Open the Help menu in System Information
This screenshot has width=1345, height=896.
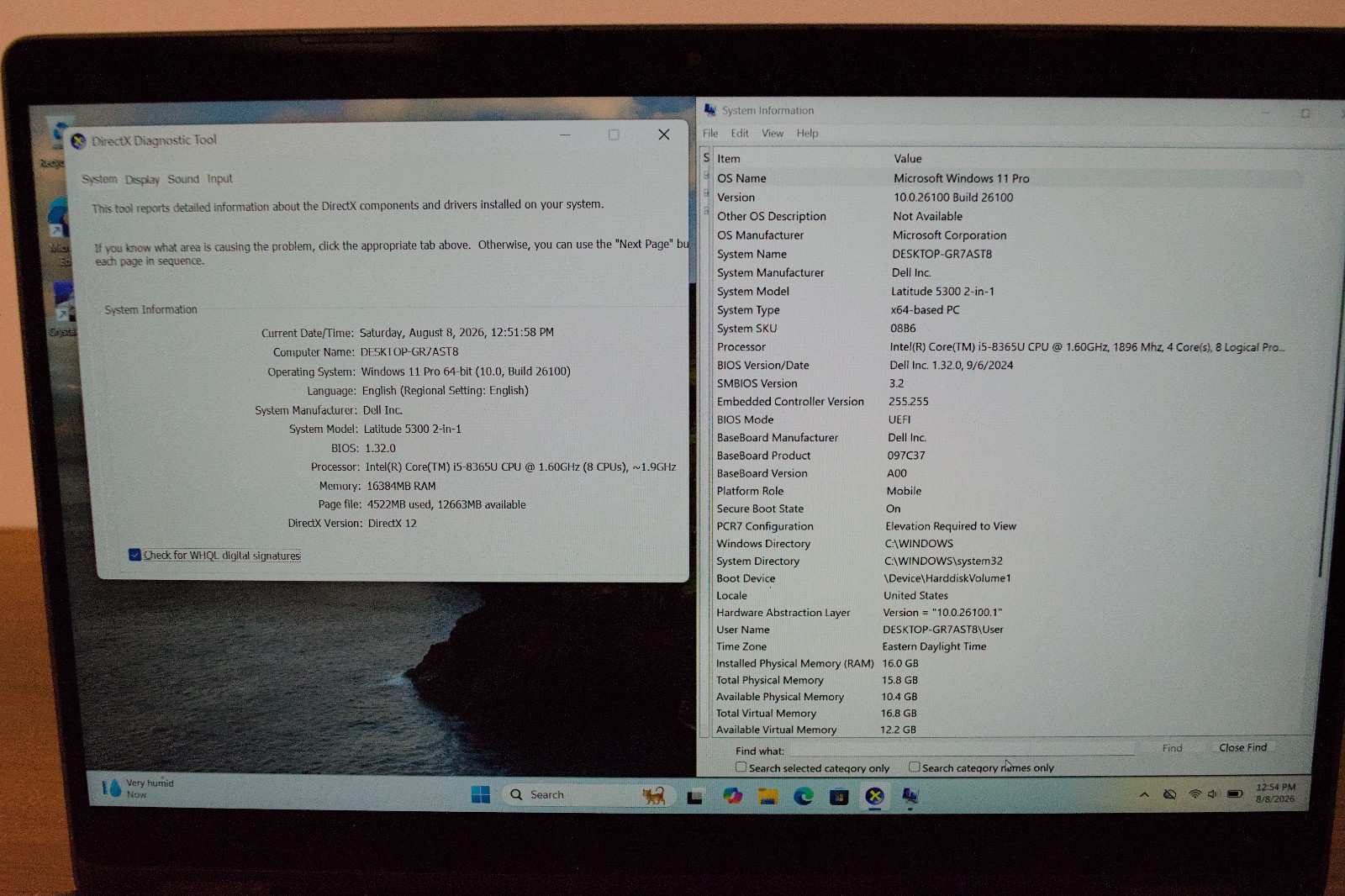pos(807,134)
